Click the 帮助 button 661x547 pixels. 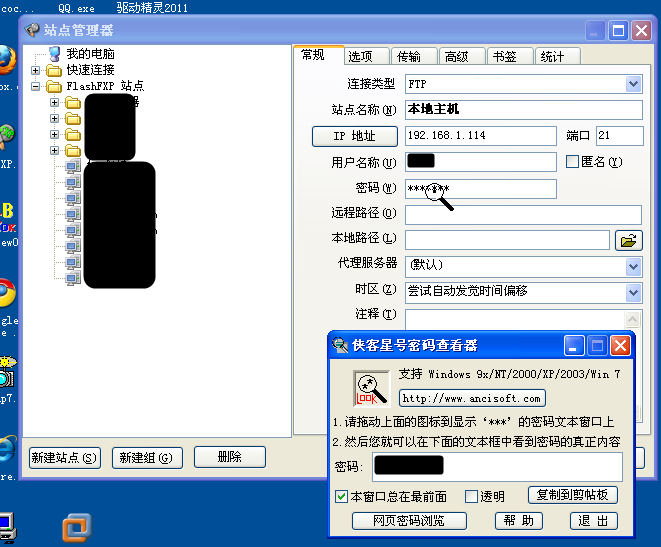coord(519,521)
